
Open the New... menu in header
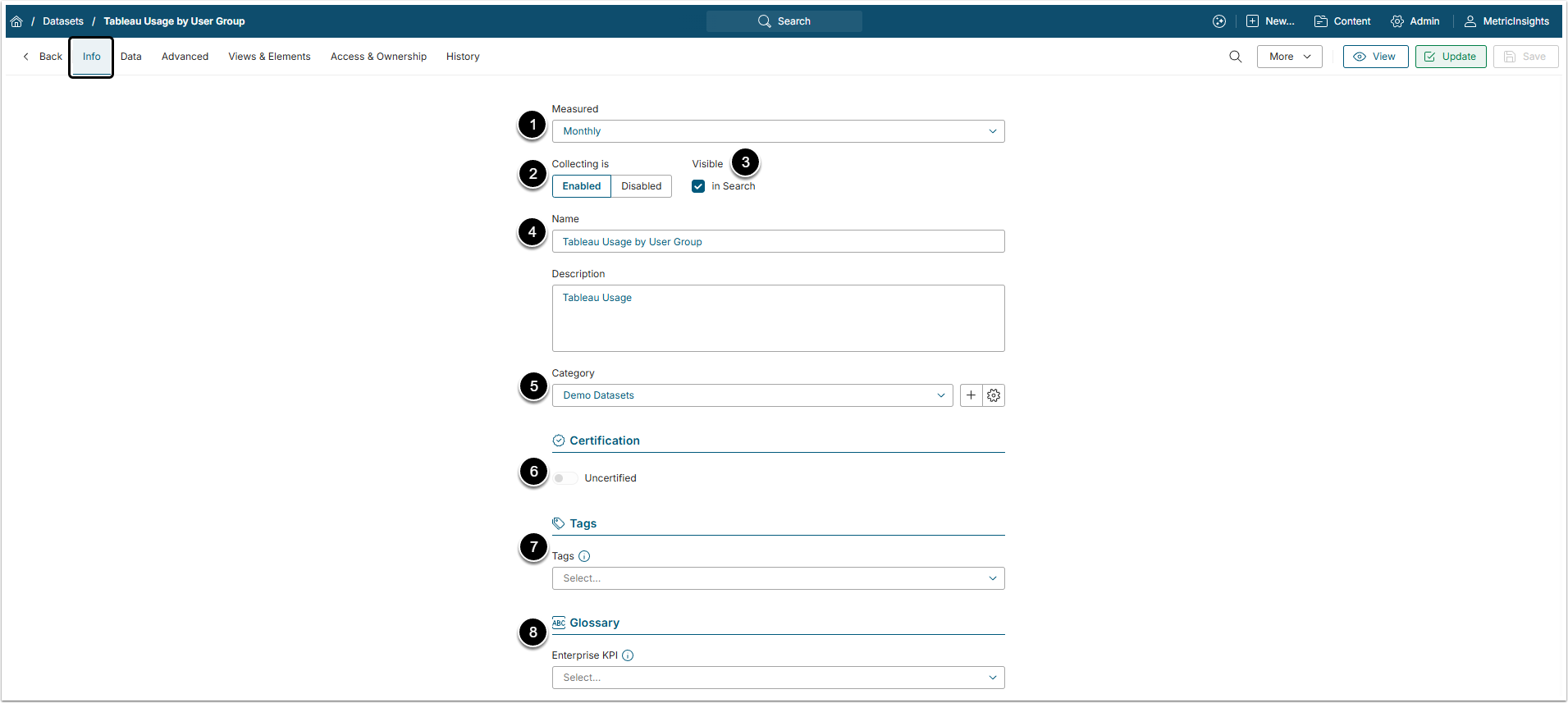coord(1270,21)
